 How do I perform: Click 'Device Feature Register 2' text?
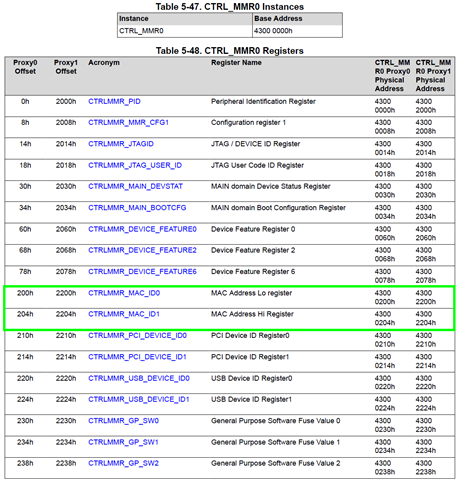coord(253,250)
